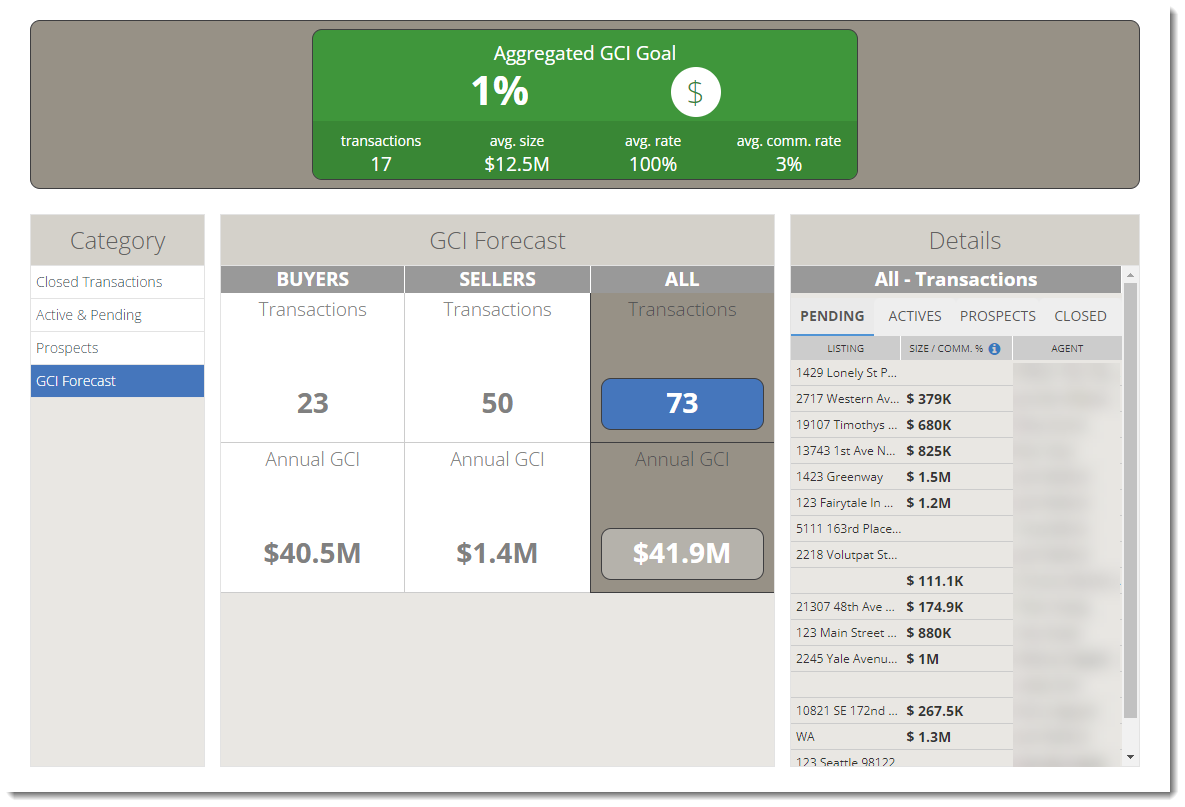Click the info icon beside Size / Comm. %
This screenshot has width=1185, height=807.
point(994,349)
